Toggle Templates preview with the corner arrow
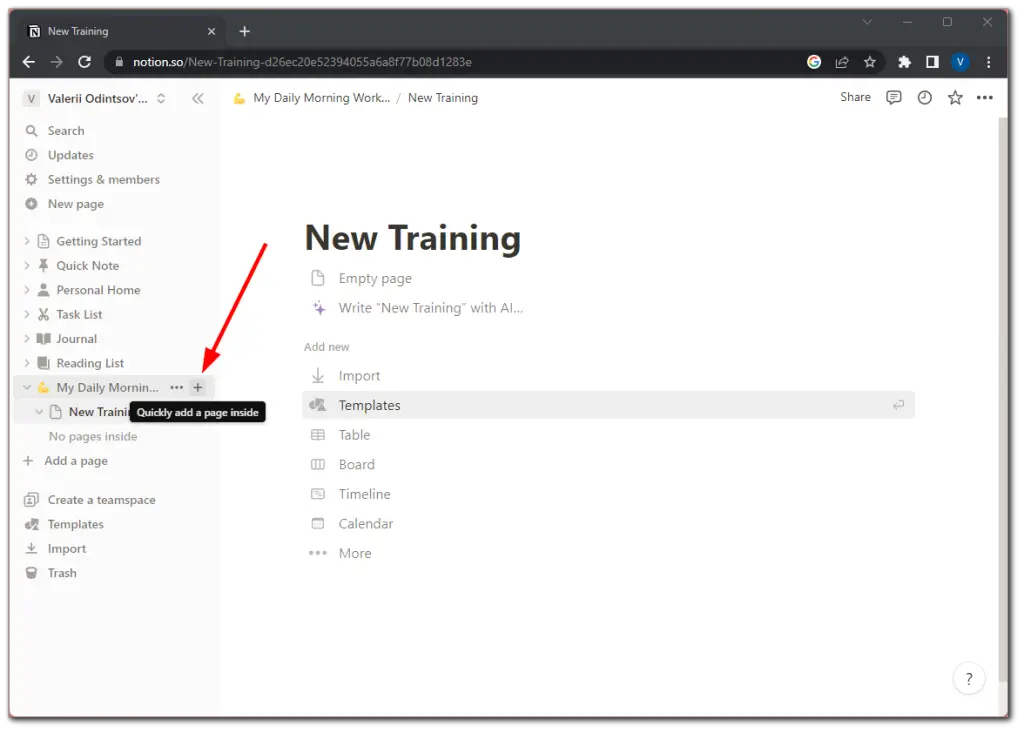Image resolution: width=1024 pixels, height=733 pixels. click(x=898, y=405)
